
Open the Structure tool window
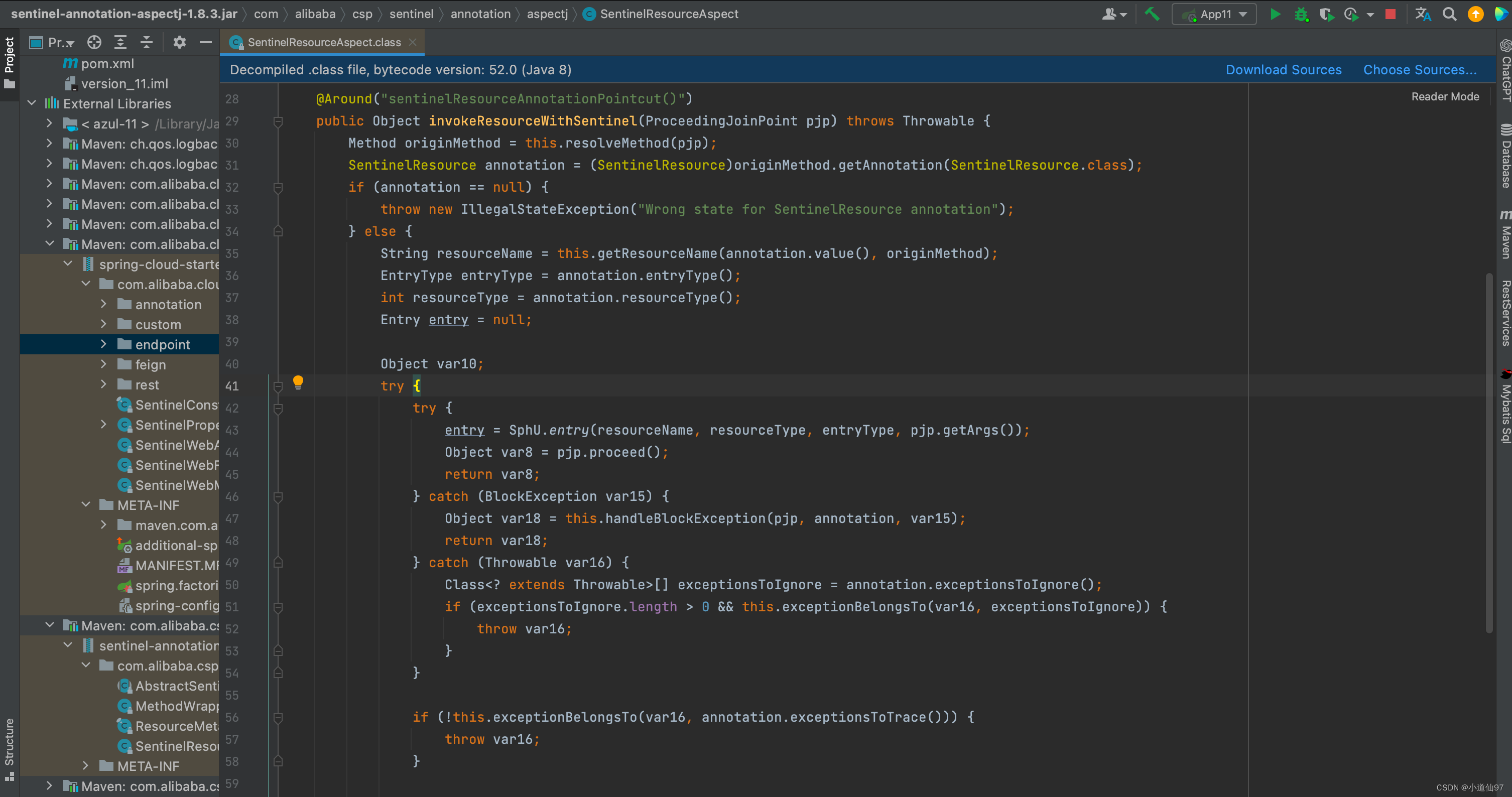(x=10, y=749)
